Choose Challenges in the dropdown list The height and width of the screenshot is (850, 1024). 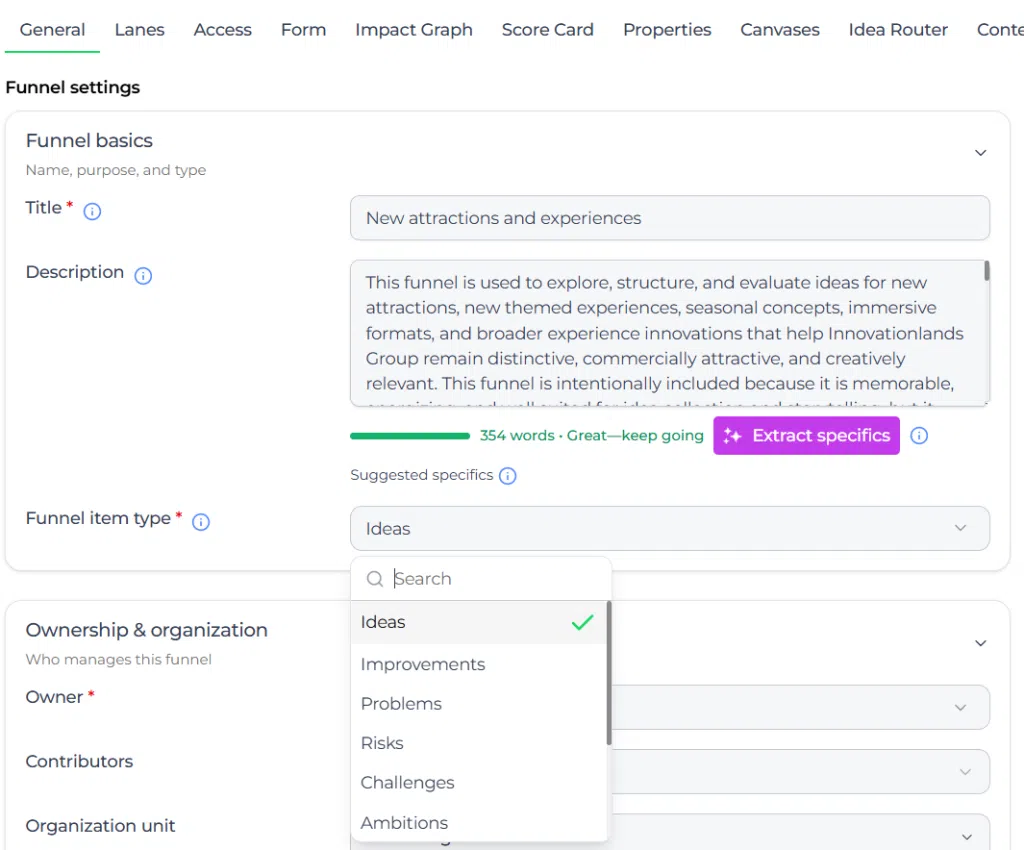click(479, 782)
